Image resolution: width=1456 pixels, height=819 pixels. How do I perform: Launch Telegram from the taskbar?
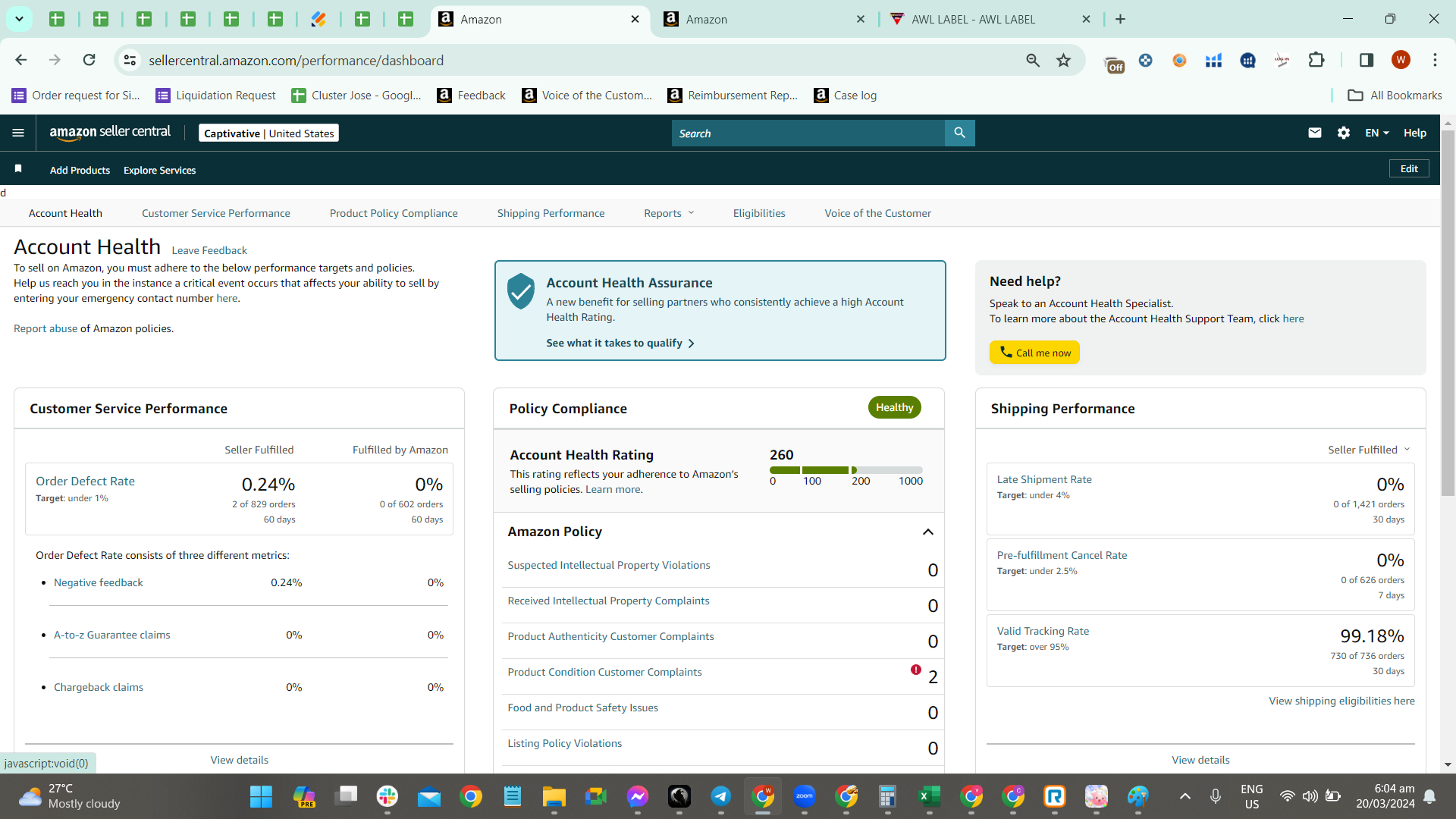tap(720, 797)
